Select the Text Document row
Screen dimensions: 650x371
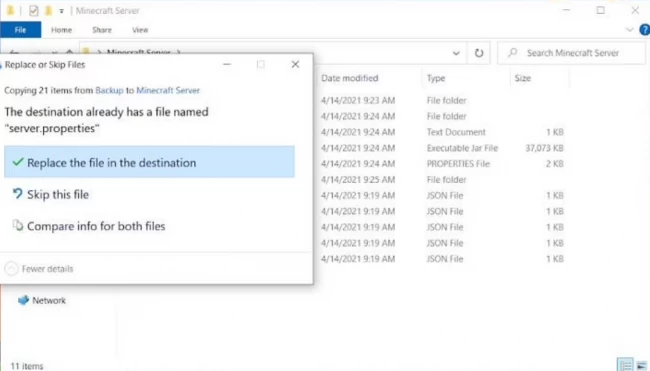click(x=442, y=132)
